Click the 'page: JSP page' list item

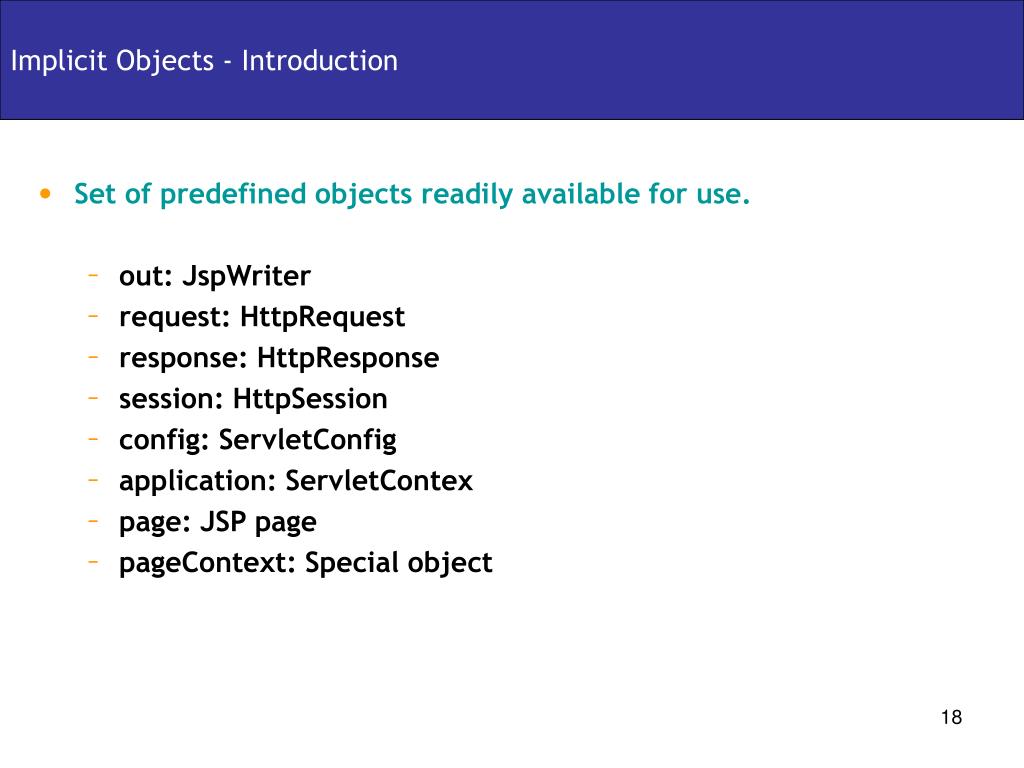click(217, 523)
